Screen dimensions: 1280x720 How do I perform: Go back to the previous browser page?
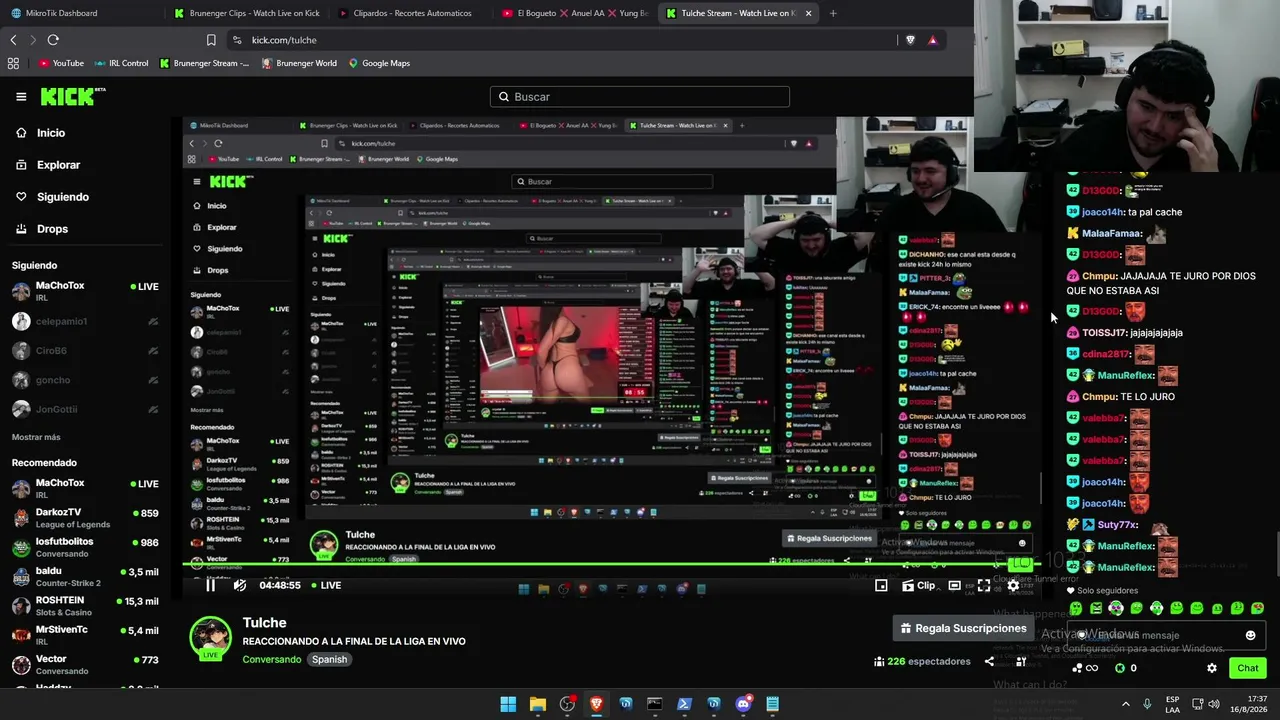(13, 40)
